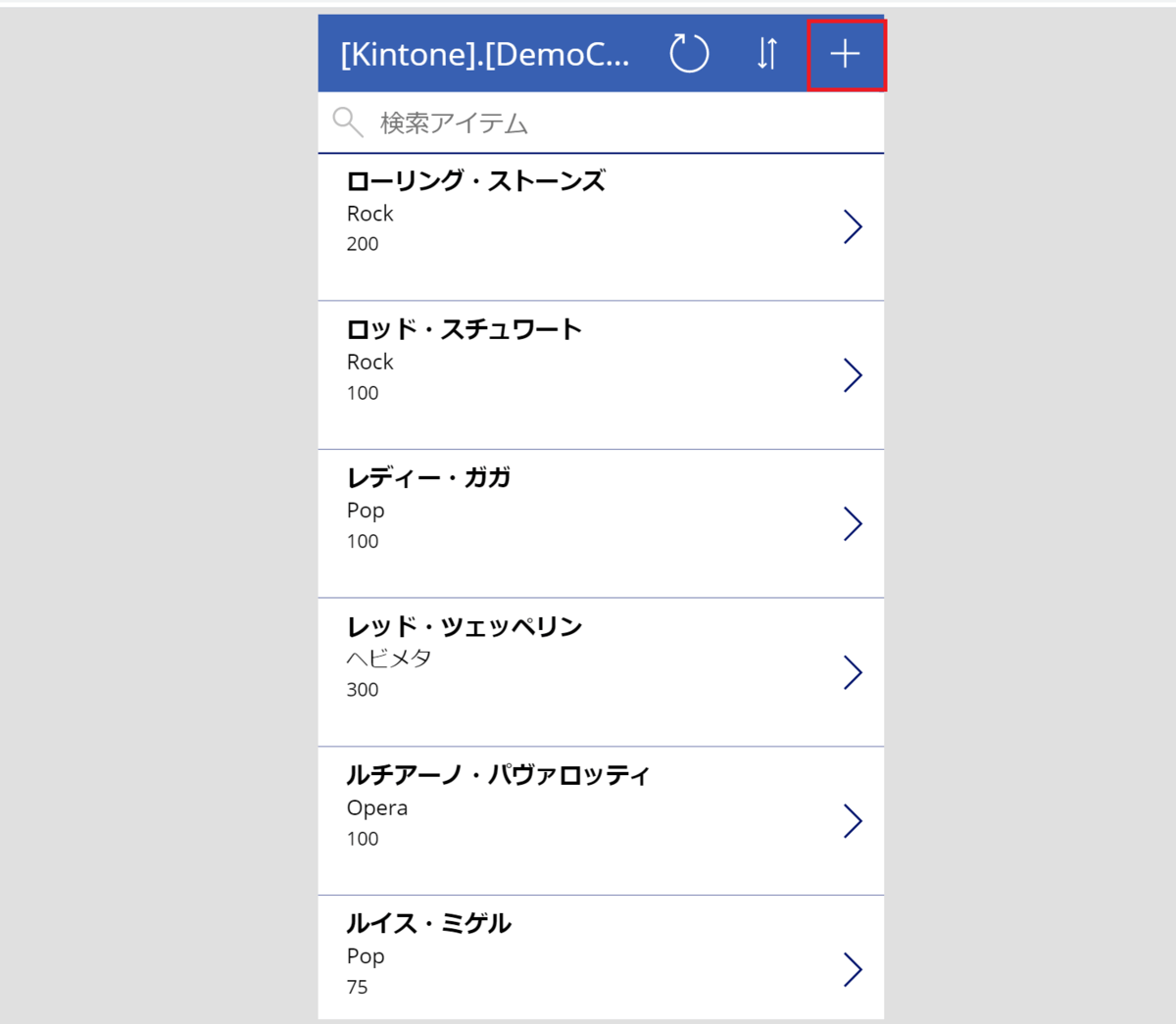1176x1024 pixels.
Task: Open details chevron for ルチアーノ・パヴァロッティ
Action: click(853, 821)
